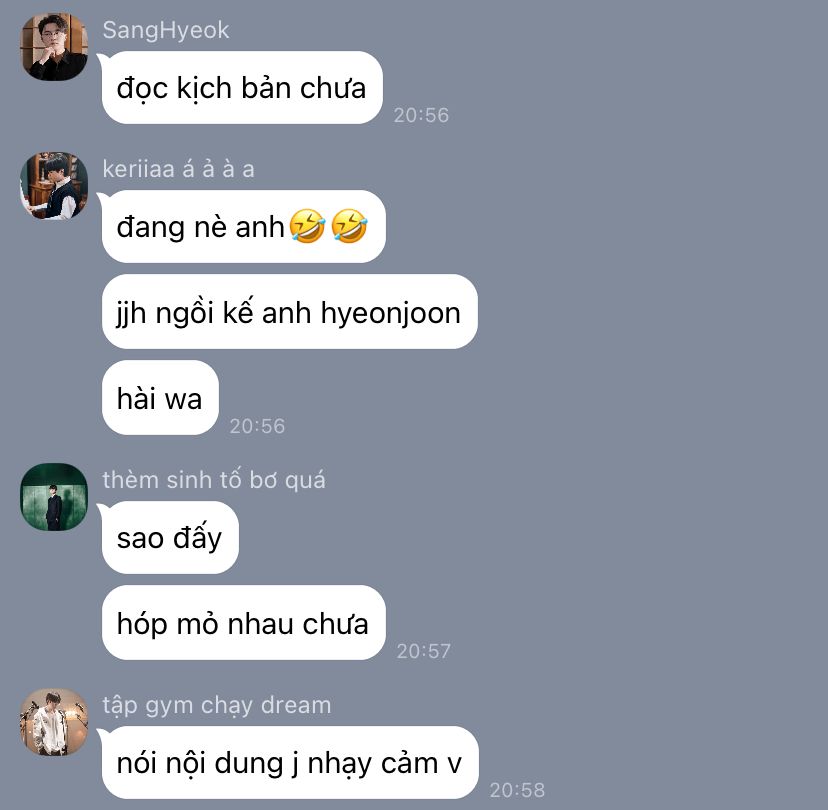Click sender name 'tập gym chạy dream'
Screen dimensions: 828x810
pyautogui.click(x=217, y=705)
